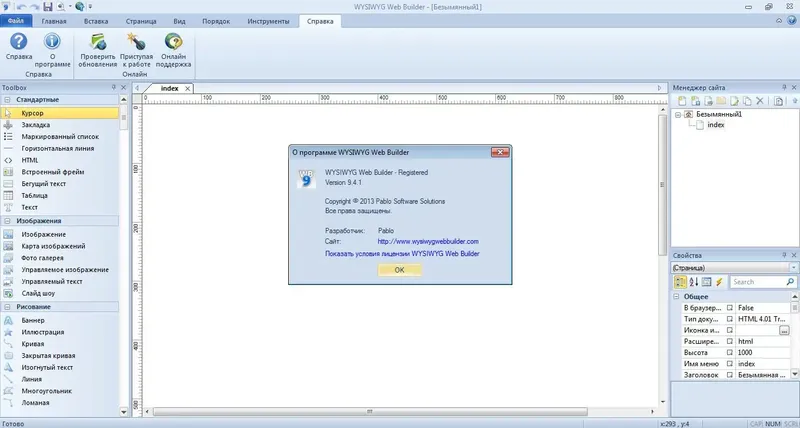Collapse the Рисование toolbox group

[x=7, y=307]
